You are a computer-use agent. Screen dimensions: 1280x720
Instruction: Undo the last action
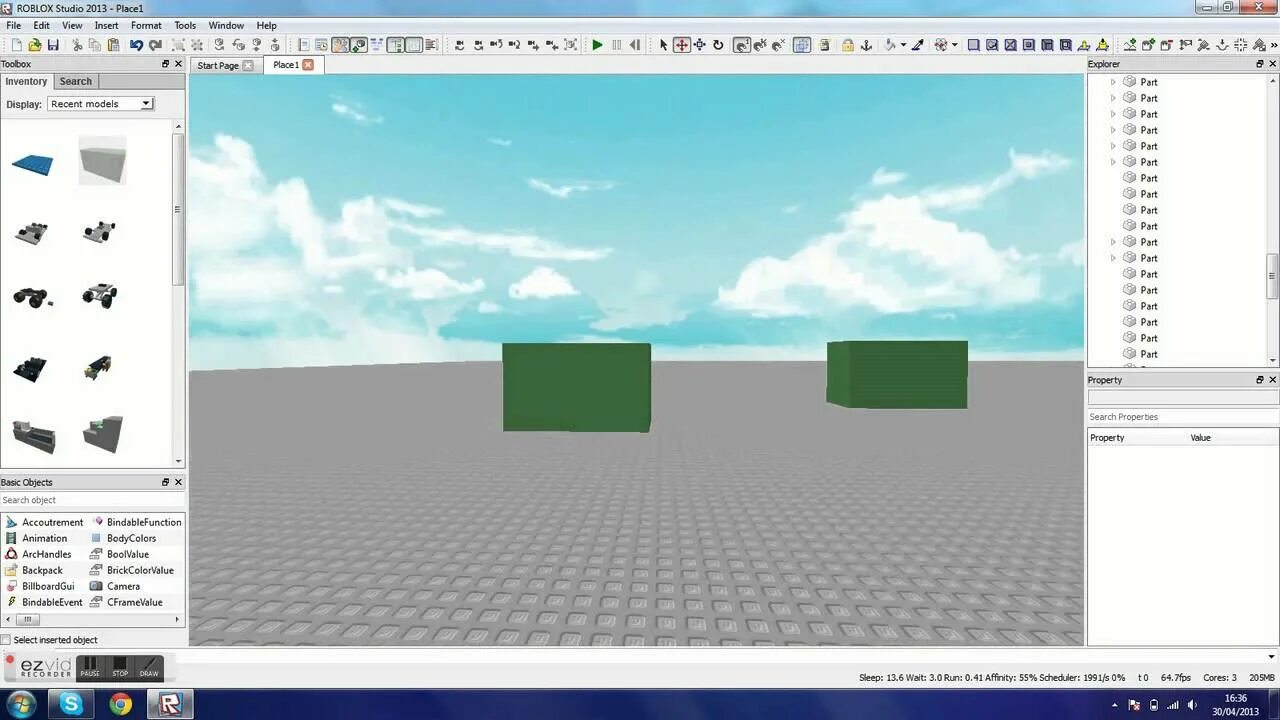[136, 45]
